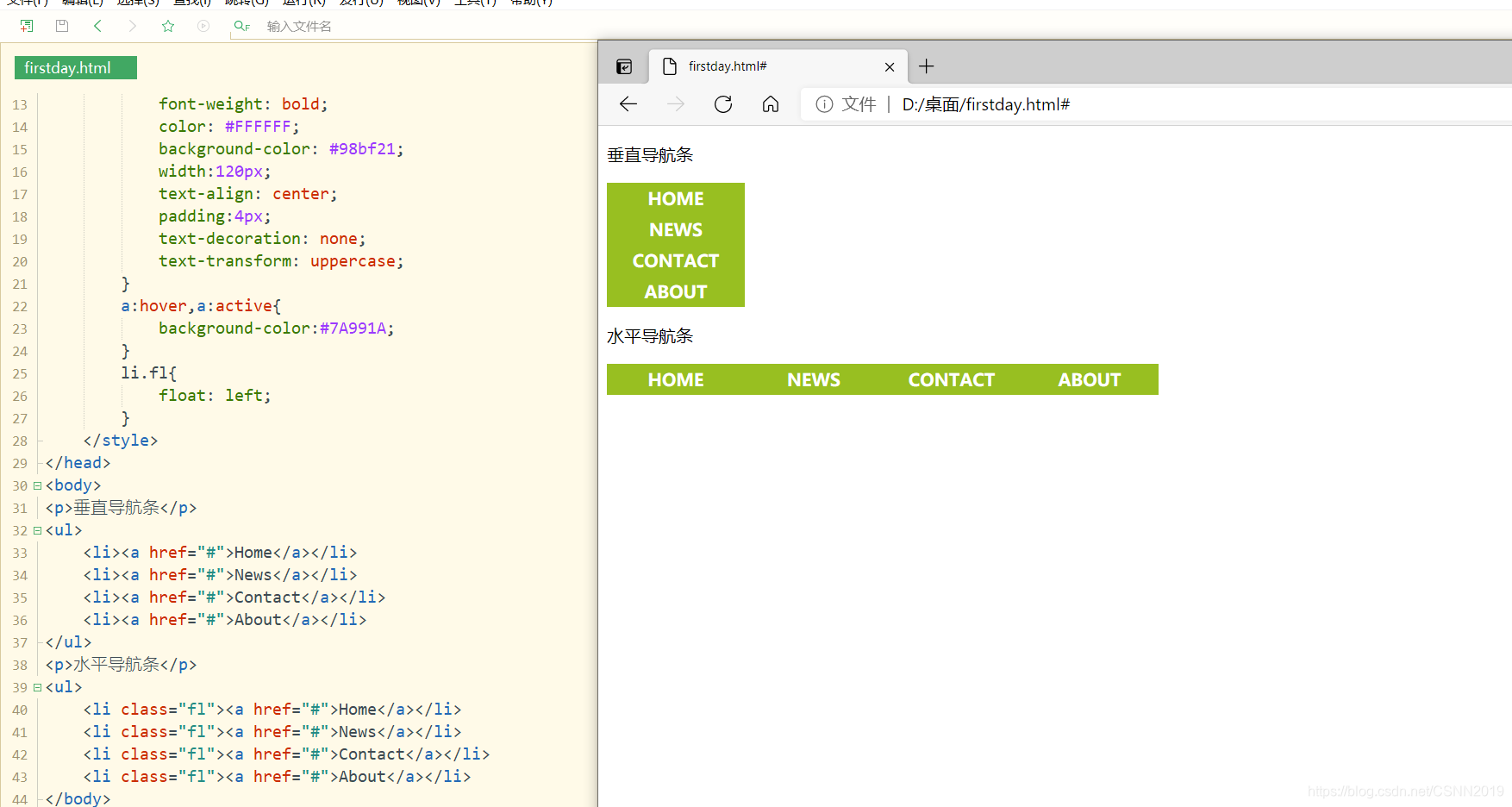1512x807 pixels.
Task: Click the run/preview play icon in the toolbar
Action: tap(203, 26)
